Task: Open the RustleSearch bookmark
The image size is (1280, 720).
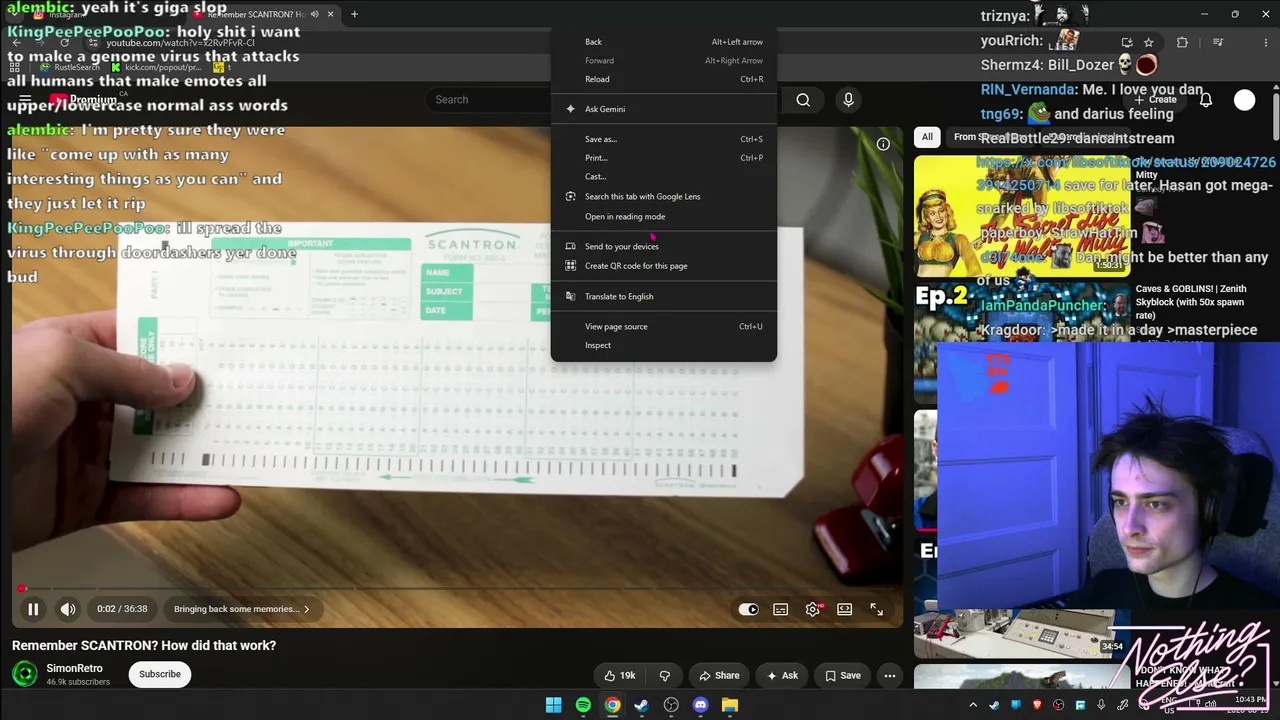Action: pyautogui.click(x=70, y=67)
